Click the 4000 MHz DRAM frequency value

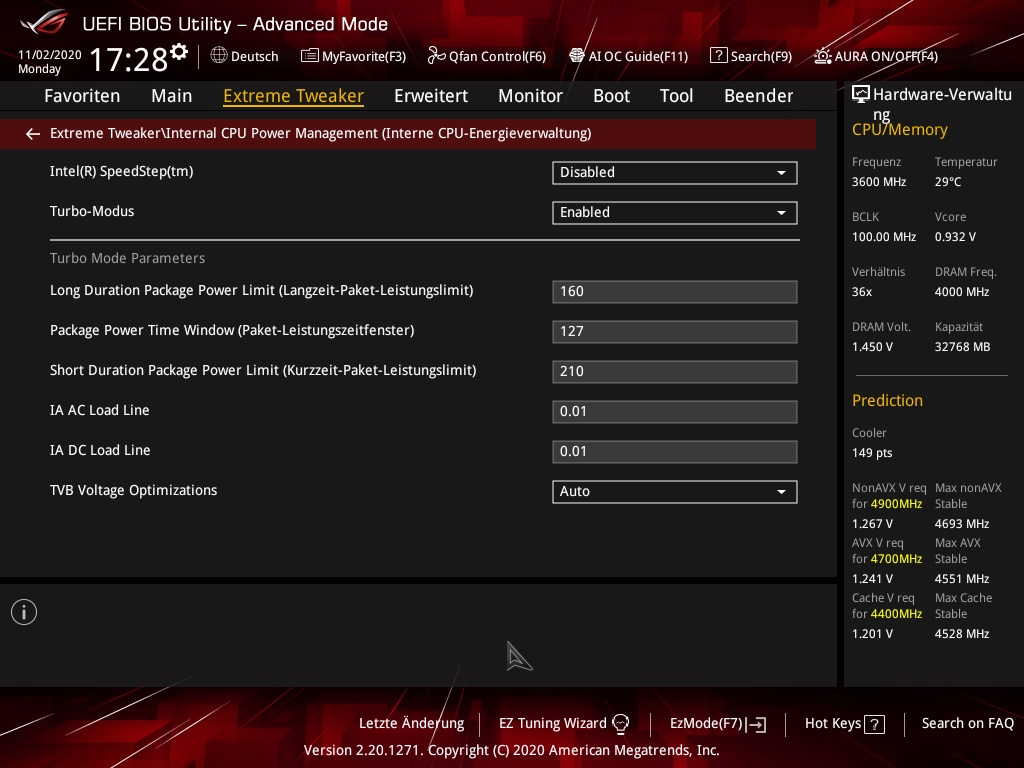click(961, 292)
